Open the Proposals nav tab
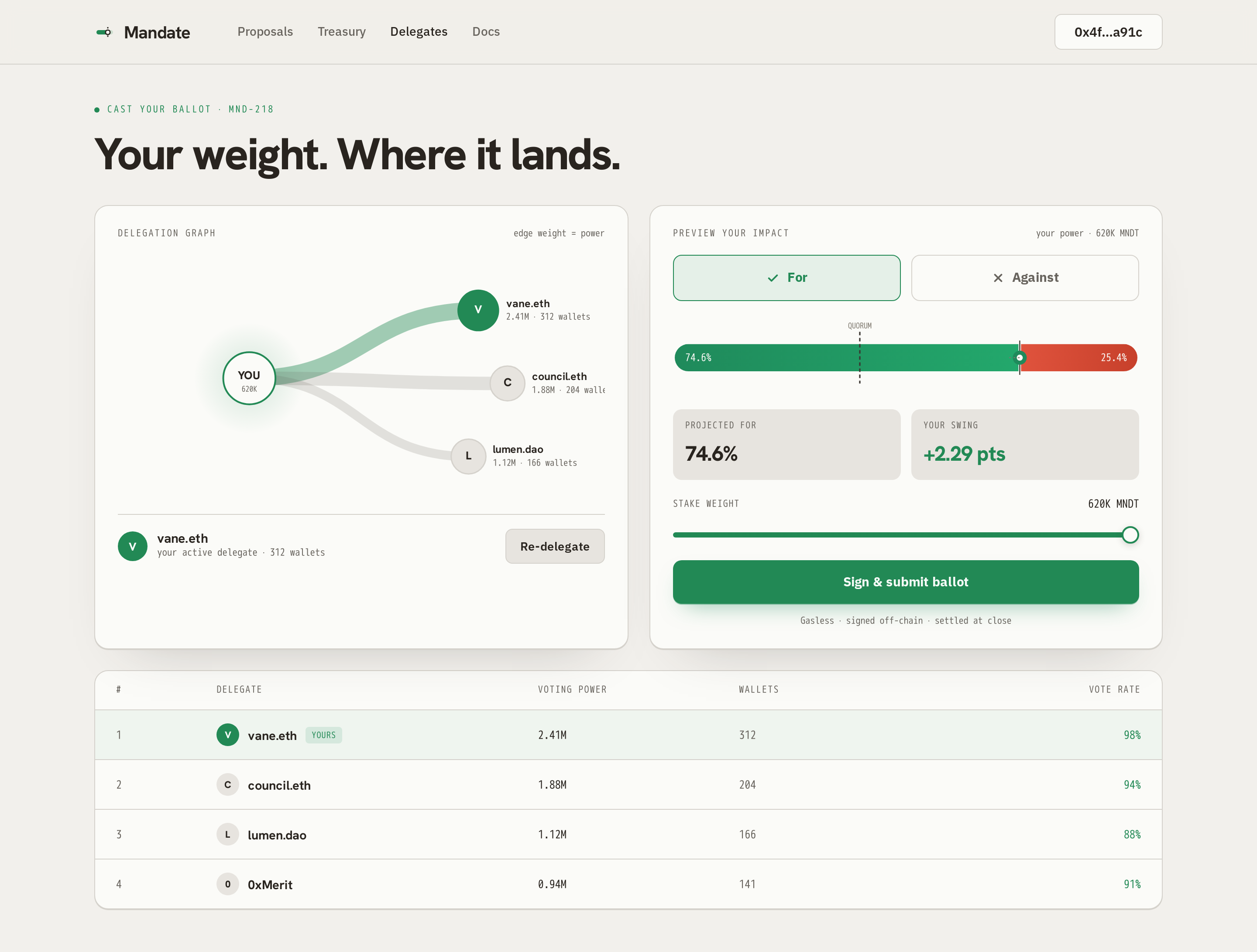Screen dimensions: 1257x952 [x=265, y=32]
